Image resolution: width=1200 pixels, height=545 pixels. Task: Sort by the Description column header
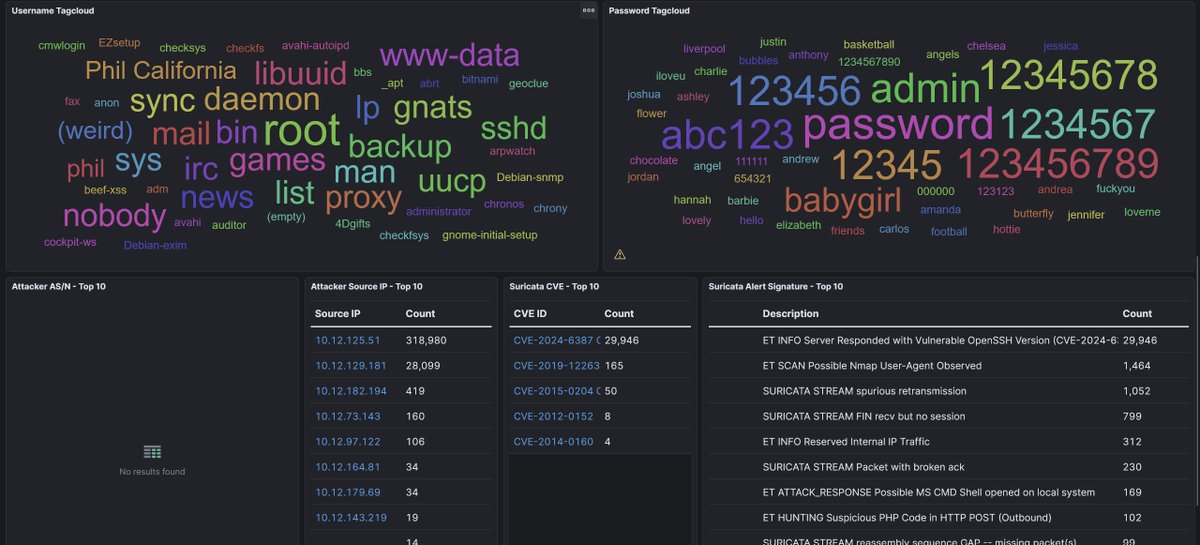(x=790, y=313)
